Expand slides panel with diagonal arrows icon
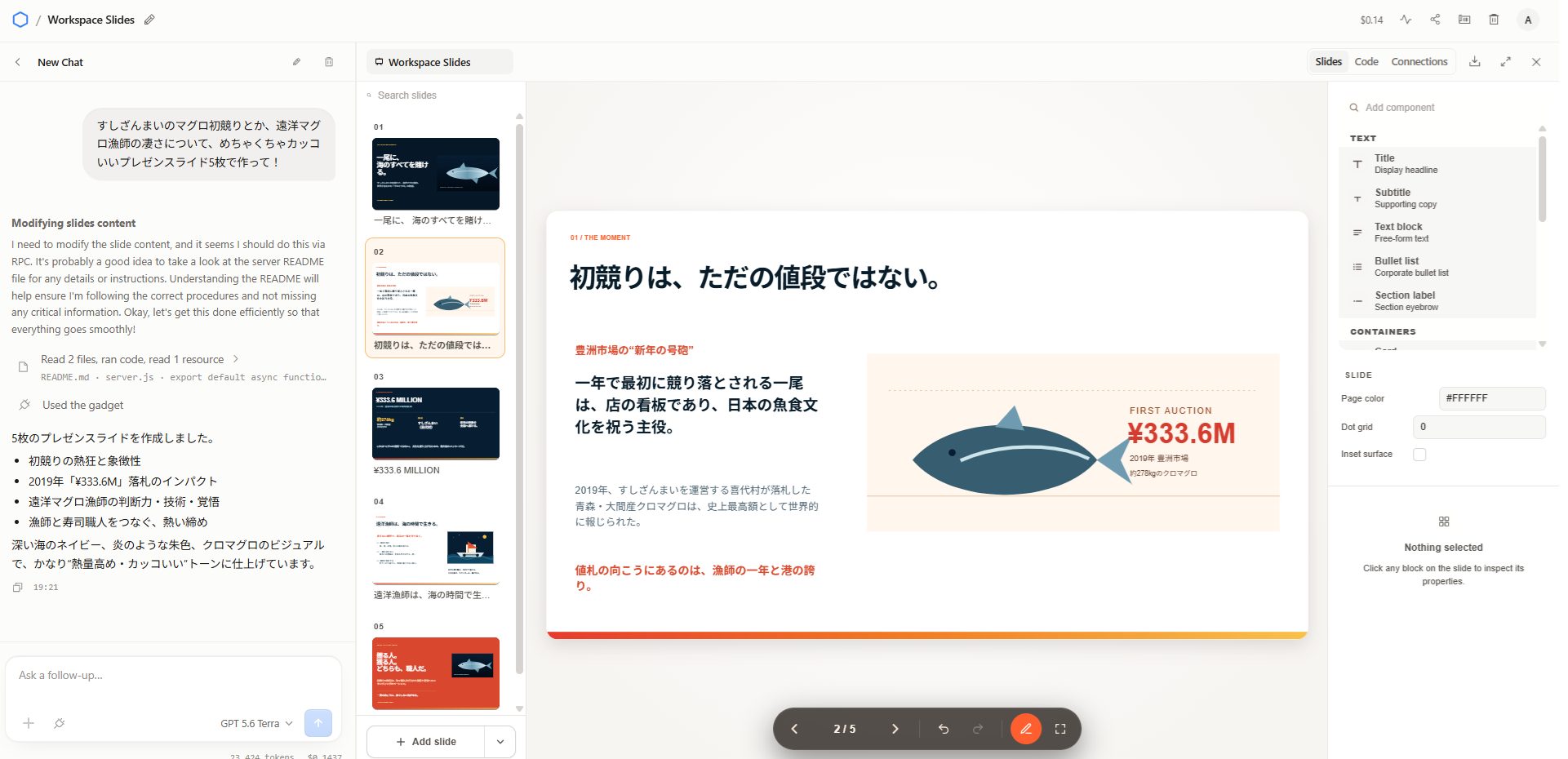 click(x=1506, y=62)
